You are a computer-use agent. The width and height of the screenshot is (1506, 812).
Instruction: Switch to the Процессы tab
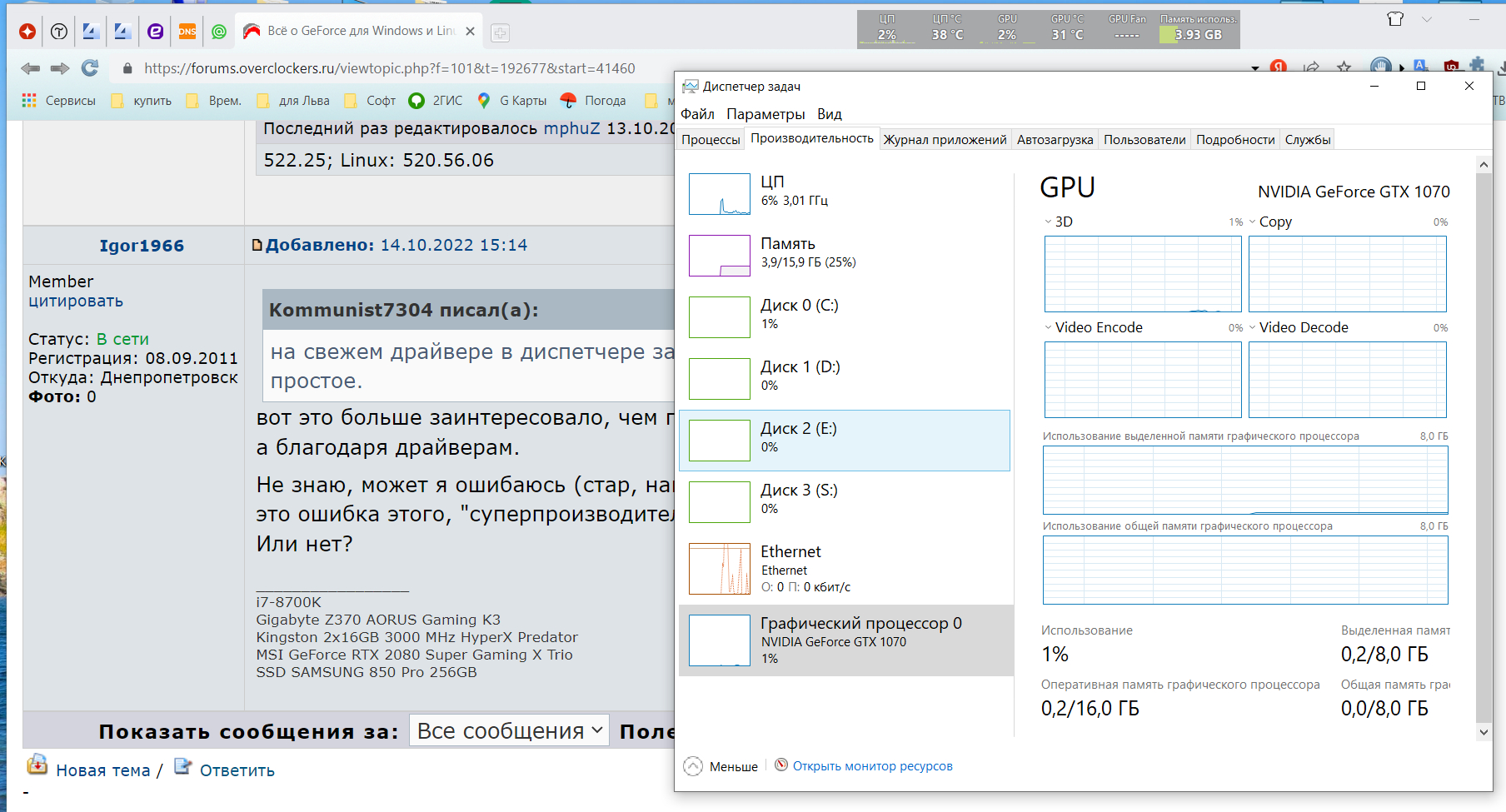click(x=711, y=140)
